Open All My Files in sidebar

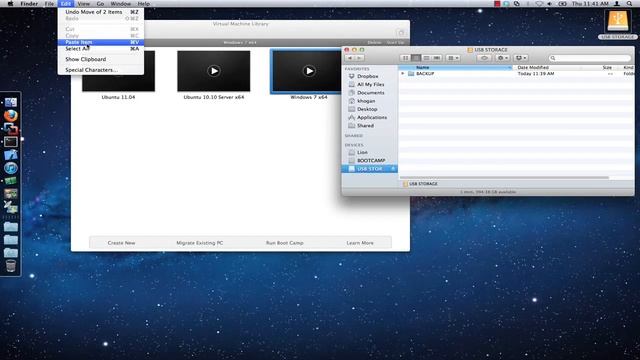pyautogui.click(x=370, y=84)
